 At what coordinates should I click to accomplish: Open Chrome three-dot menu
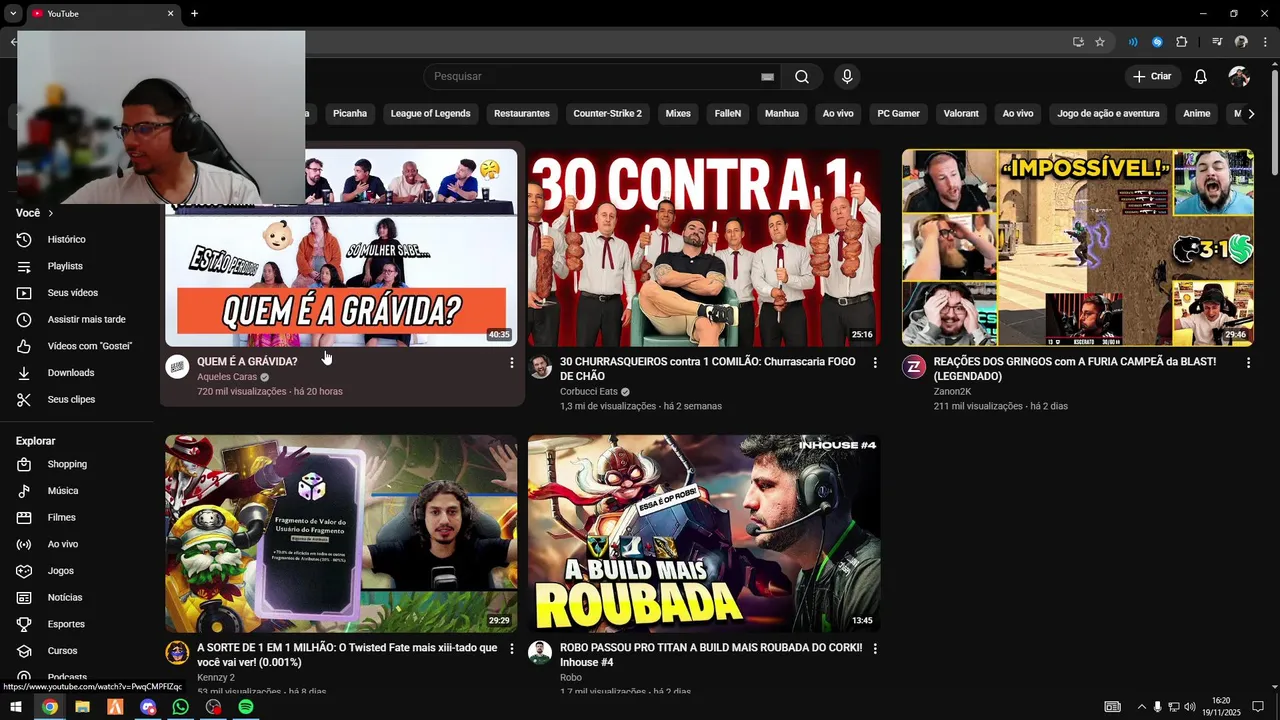[1264, 42]
